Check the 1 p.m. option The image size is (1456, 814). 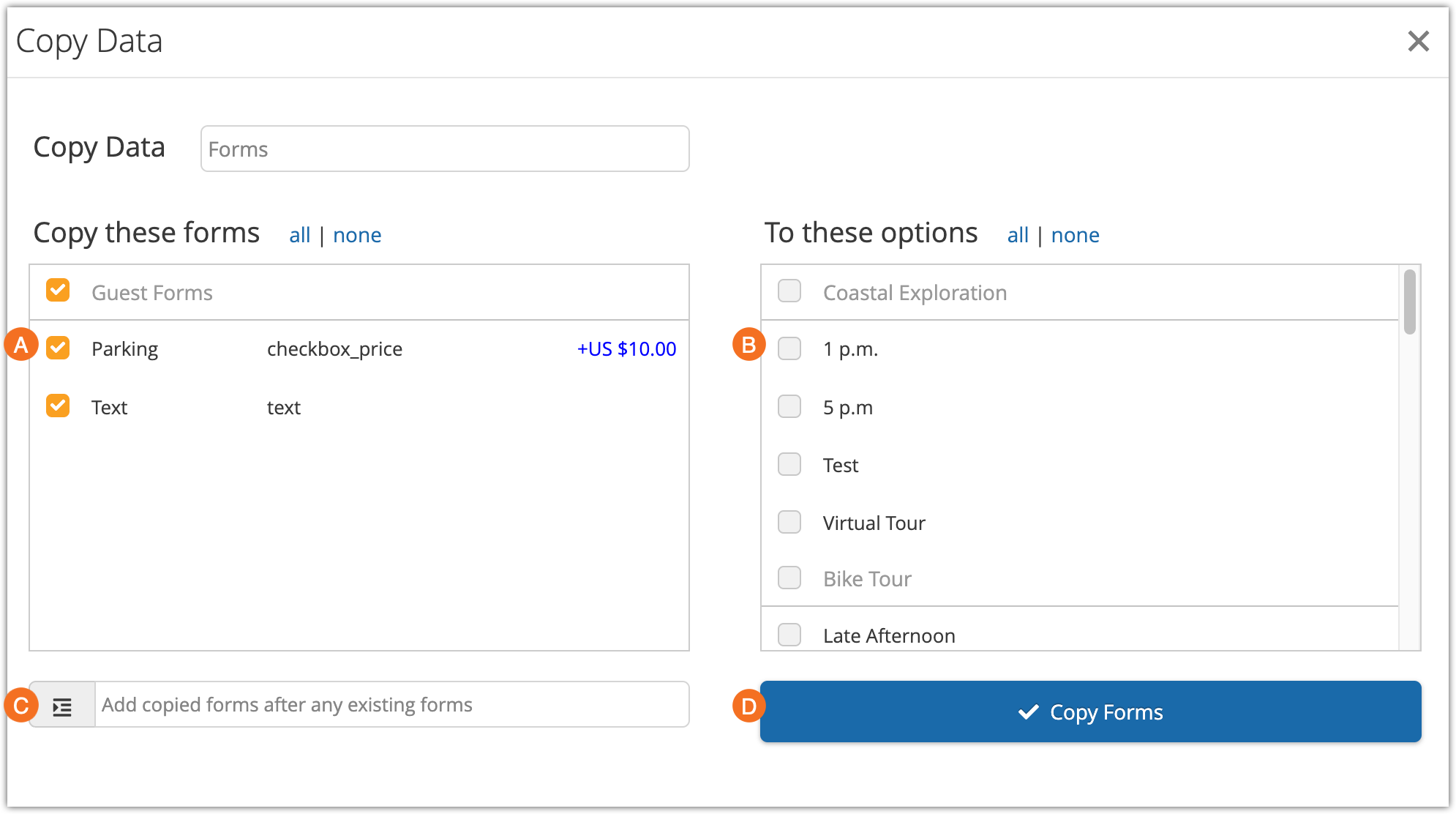point(789,348)
